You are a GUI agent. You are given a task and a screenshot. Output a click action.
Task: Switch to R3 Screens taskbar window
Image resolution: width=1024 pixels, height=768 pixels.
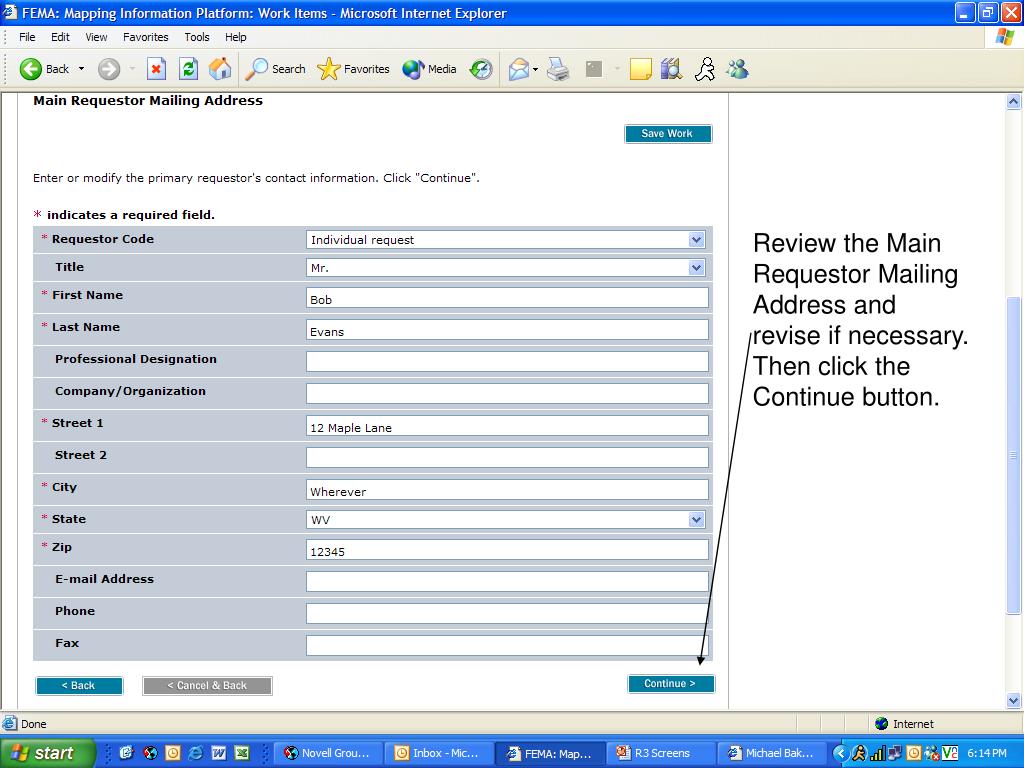(660, 753)
